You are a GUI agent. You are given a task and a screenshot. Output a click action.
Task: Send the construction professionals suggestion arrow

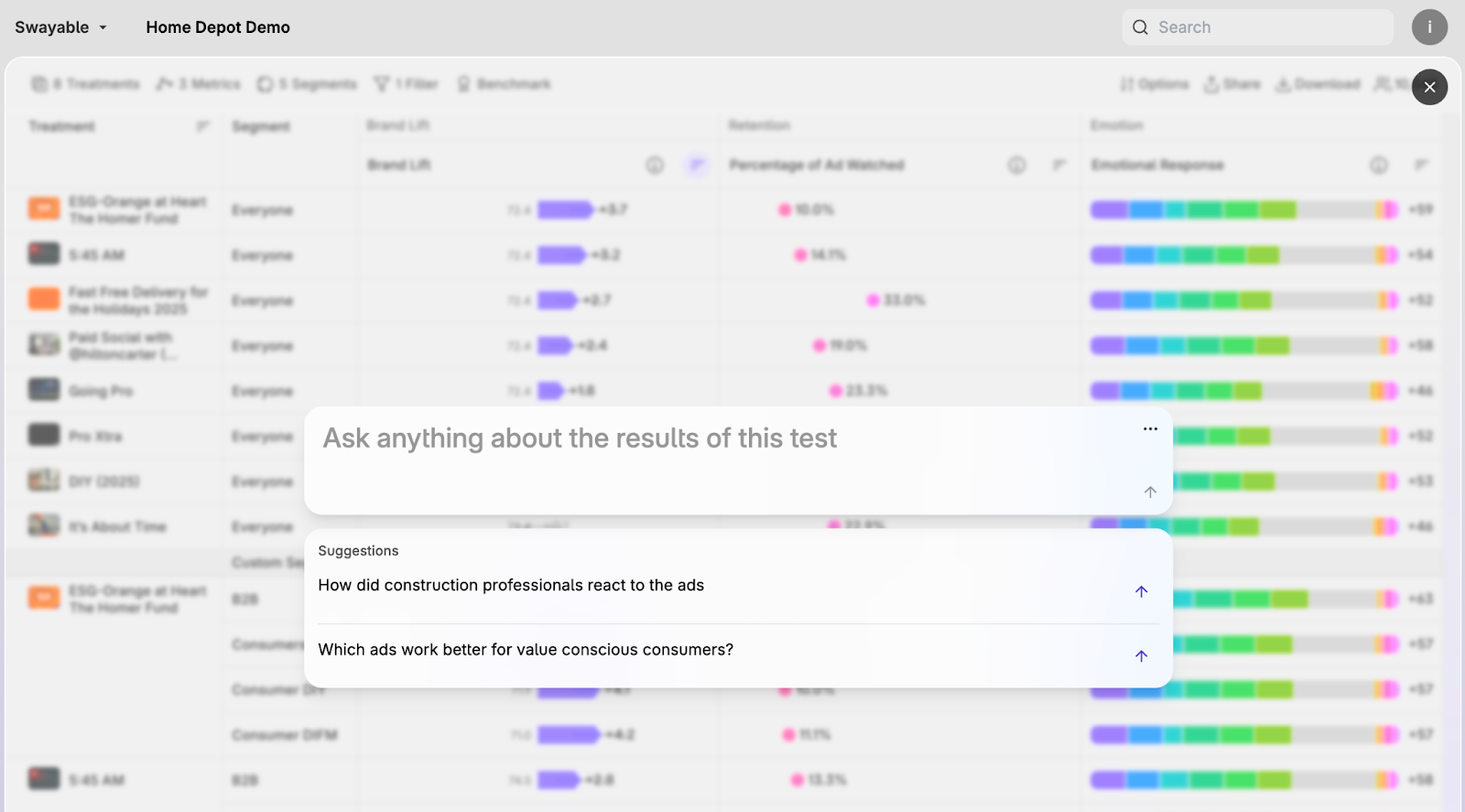pos(1141,591)
